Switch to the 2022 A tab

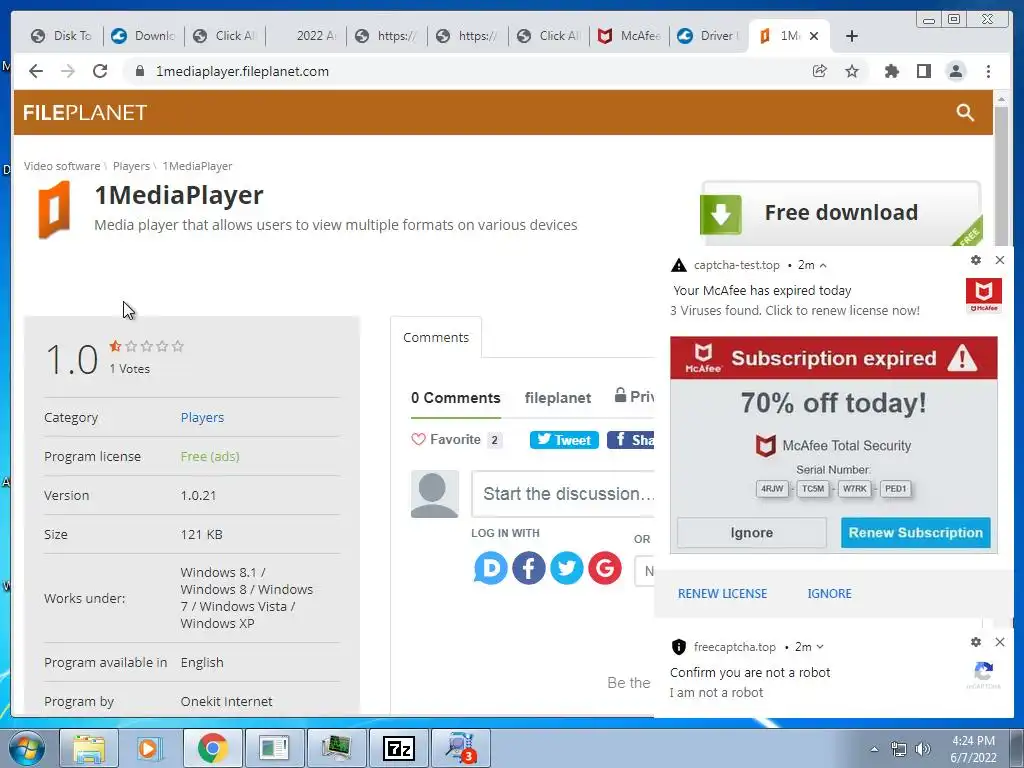[306, 36]
